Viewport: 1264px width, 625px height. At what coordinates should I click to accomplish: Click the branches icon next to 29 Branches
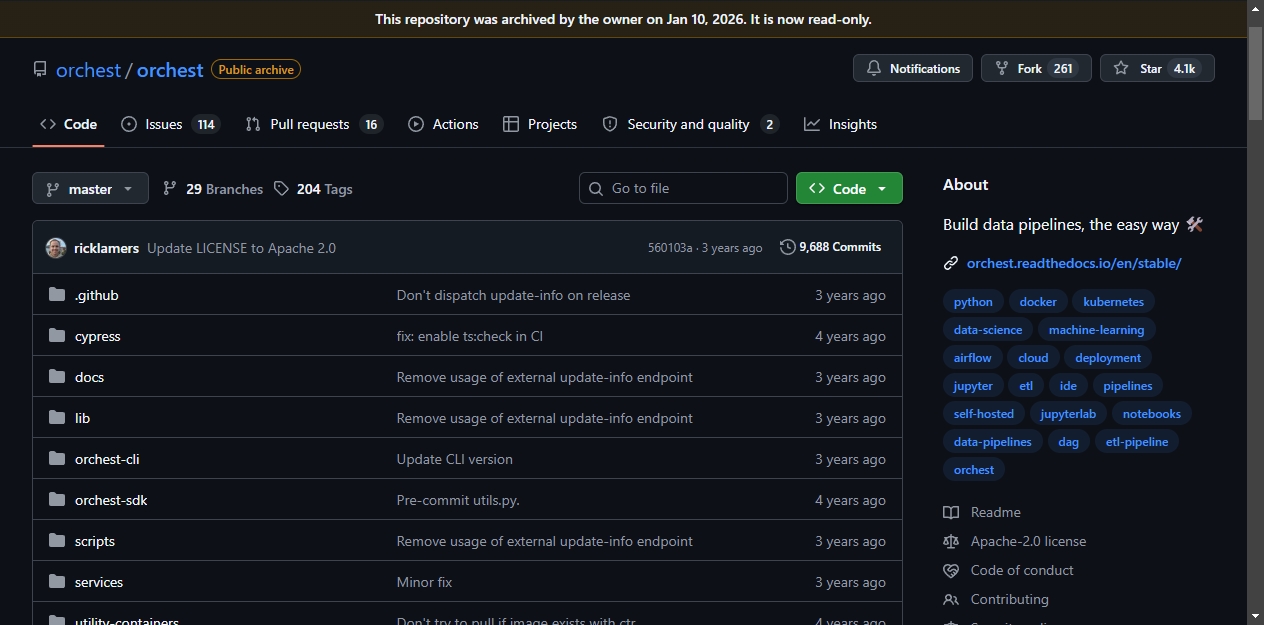point(170,188)
